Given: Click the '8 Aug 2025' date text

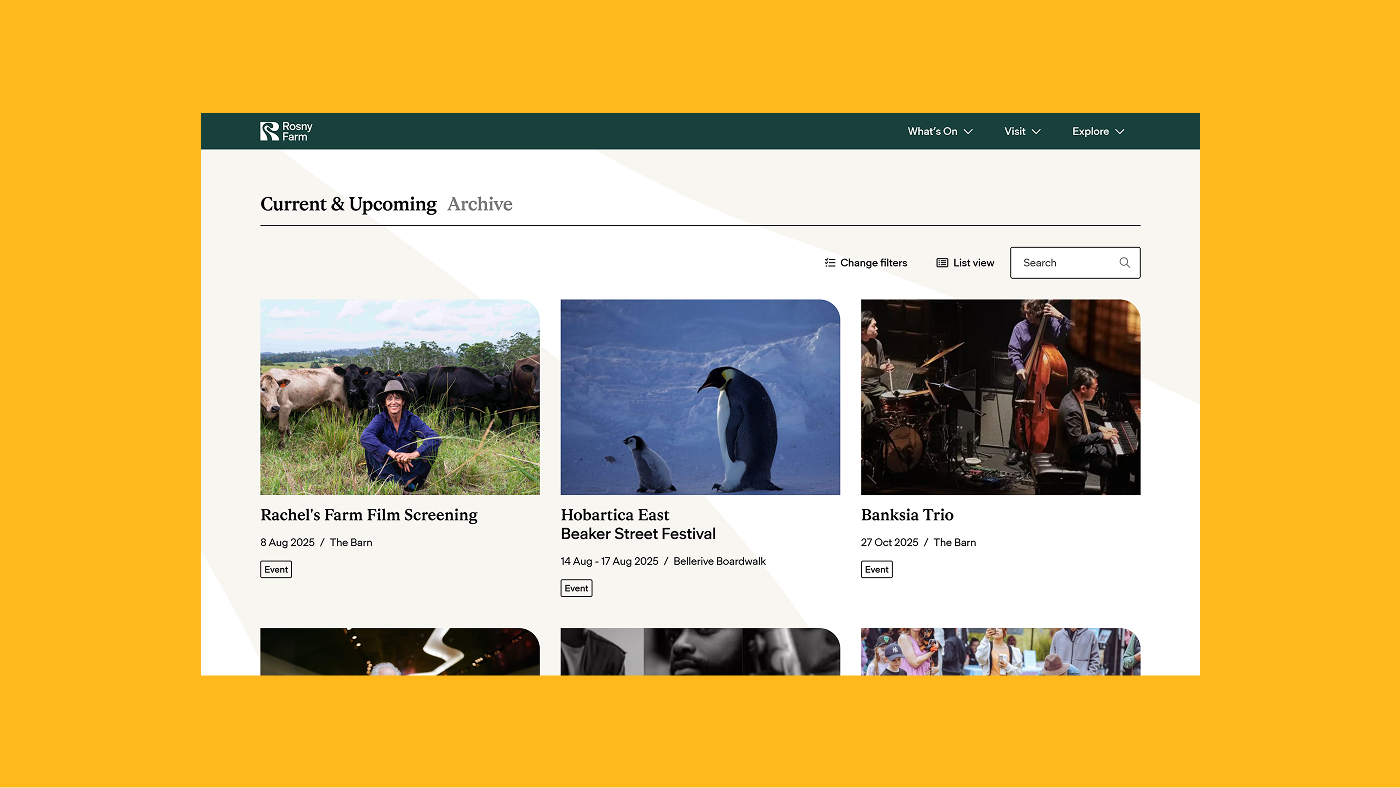Looking at the screenshot, I should 287,542.
